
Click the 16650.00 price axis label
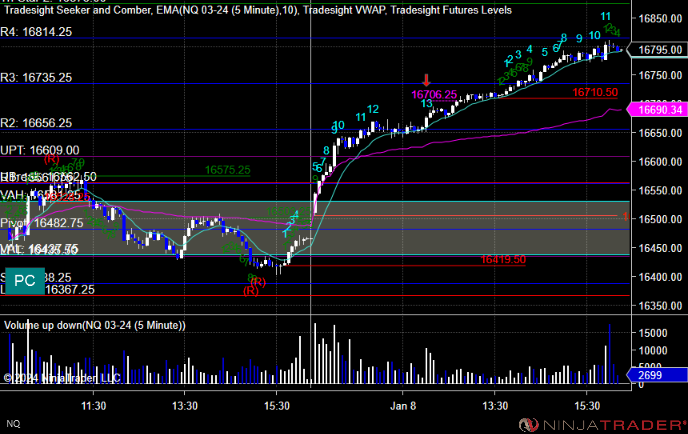[x=660, y=133]
